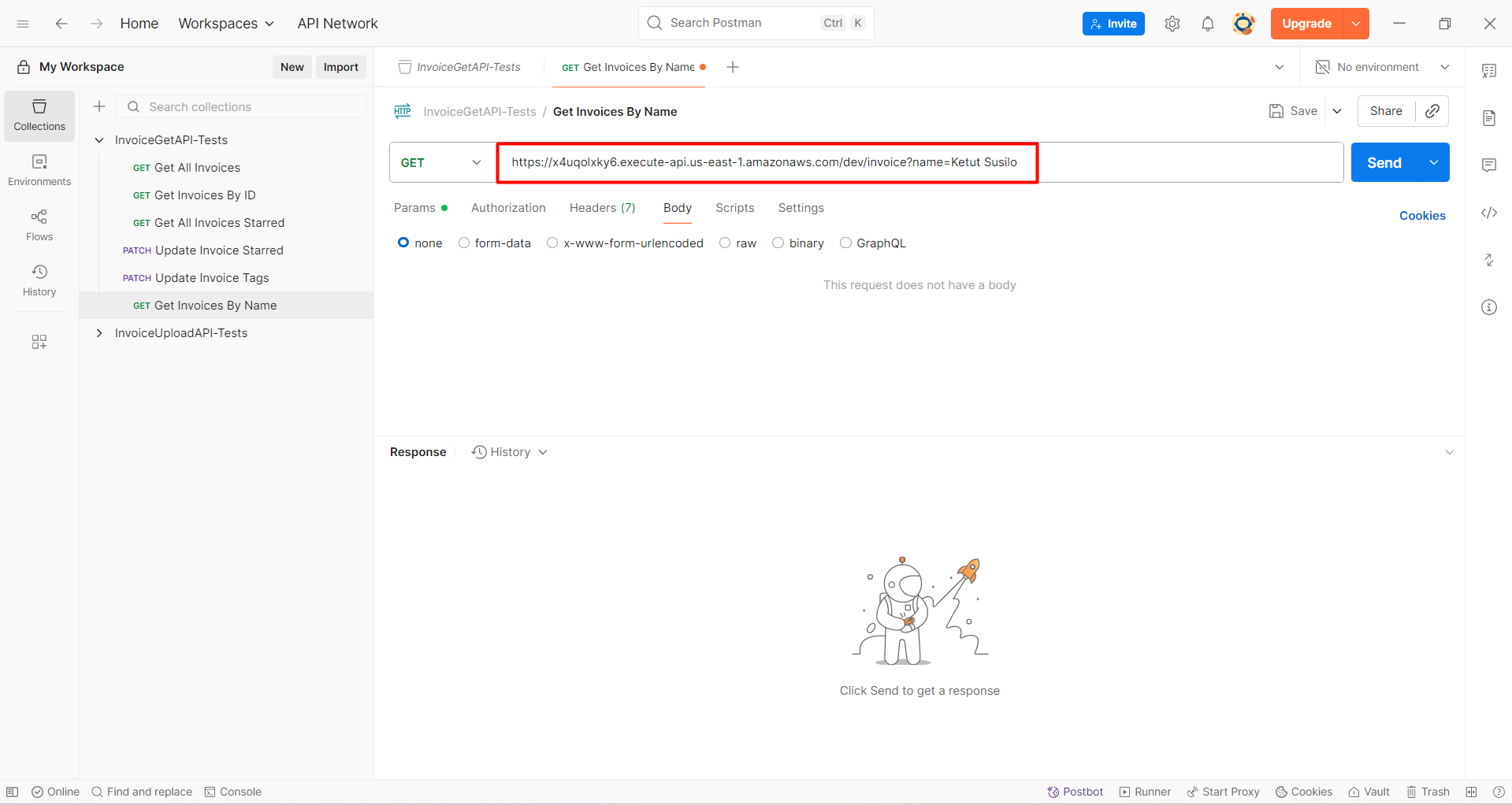Image resolution: width=1512 pixels, height=805 pixels.
Task: Choose form-data as the body format
Action: click(463, 243)
